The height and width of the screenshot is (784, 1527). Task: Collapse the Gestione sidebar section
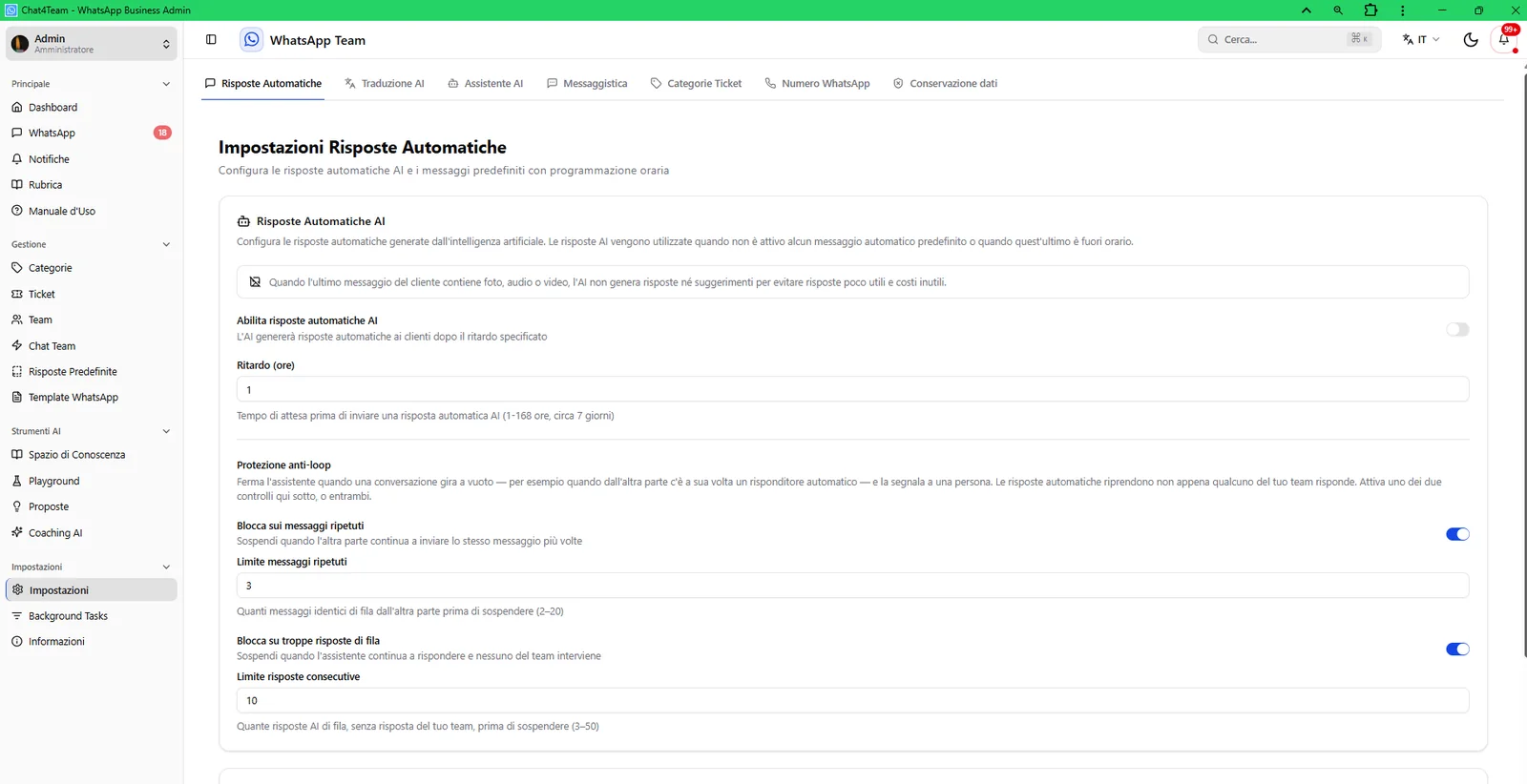pos(166,244)
